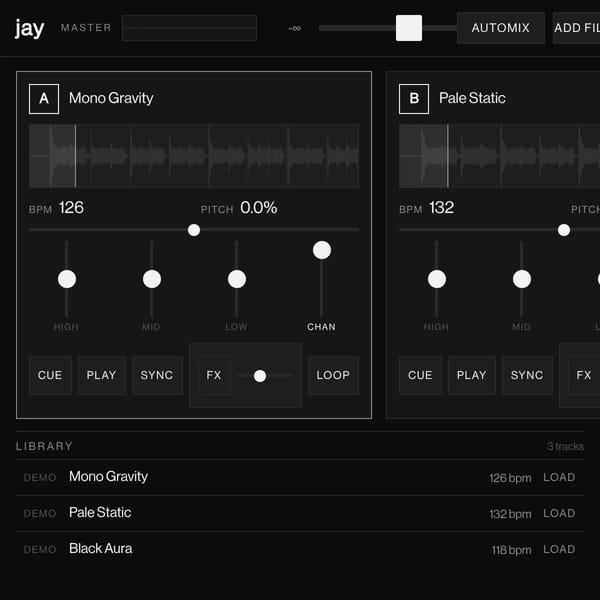Select Pale Static library row title
600x600 pixels.
click(x=100, y=513)
